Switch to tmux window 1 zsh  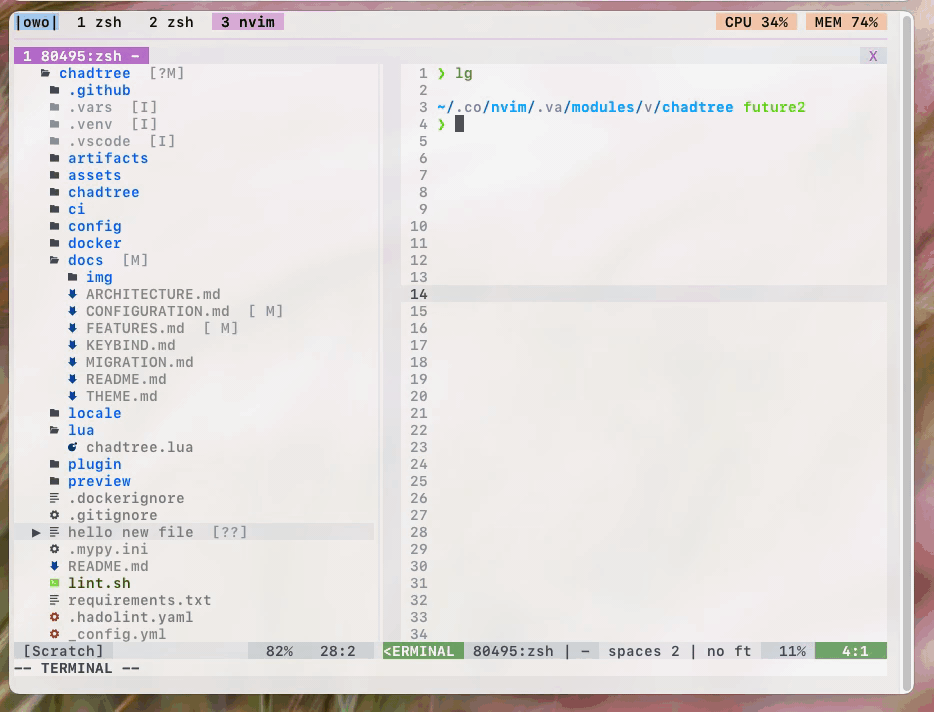point(99,22)
